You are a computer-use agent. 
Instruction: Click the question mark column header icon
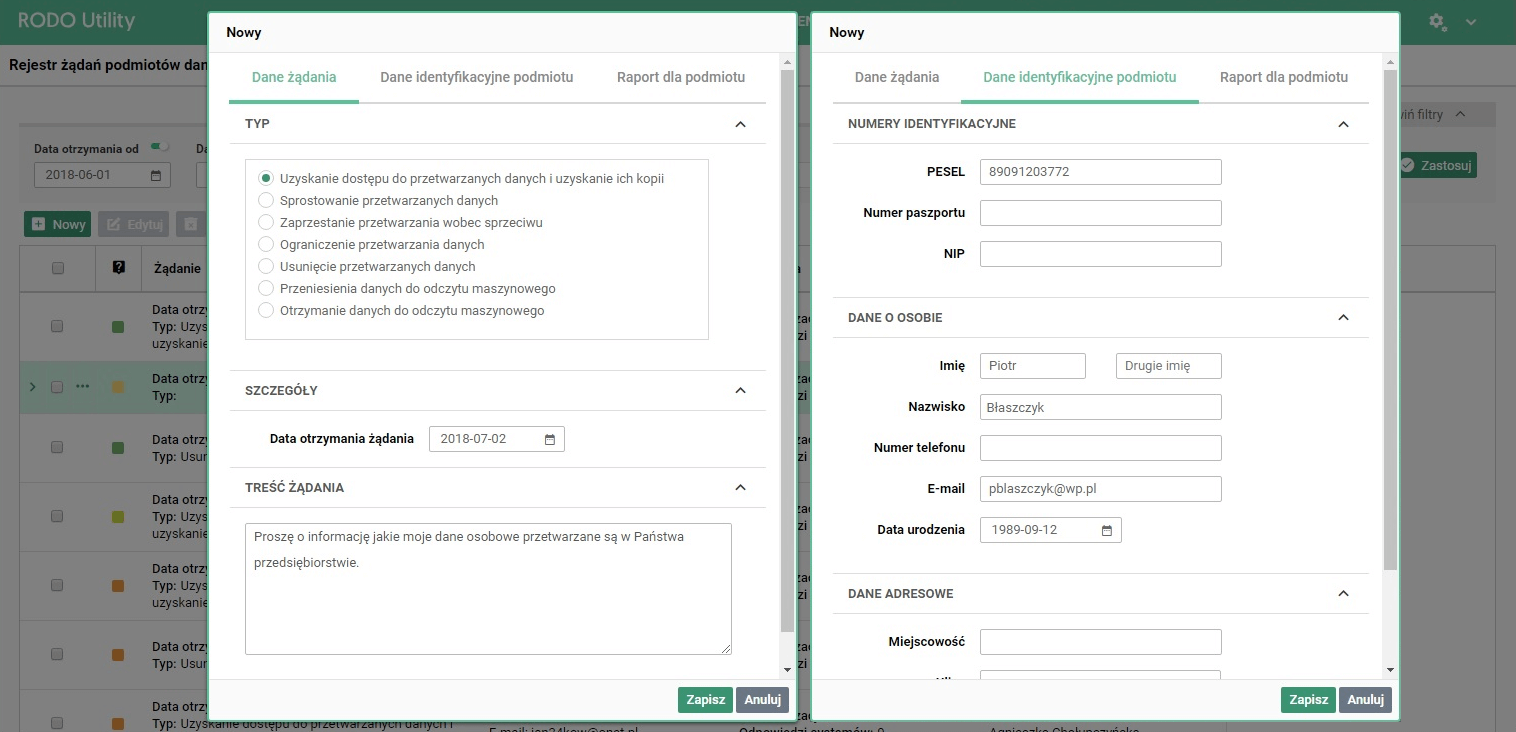point(118,267)
